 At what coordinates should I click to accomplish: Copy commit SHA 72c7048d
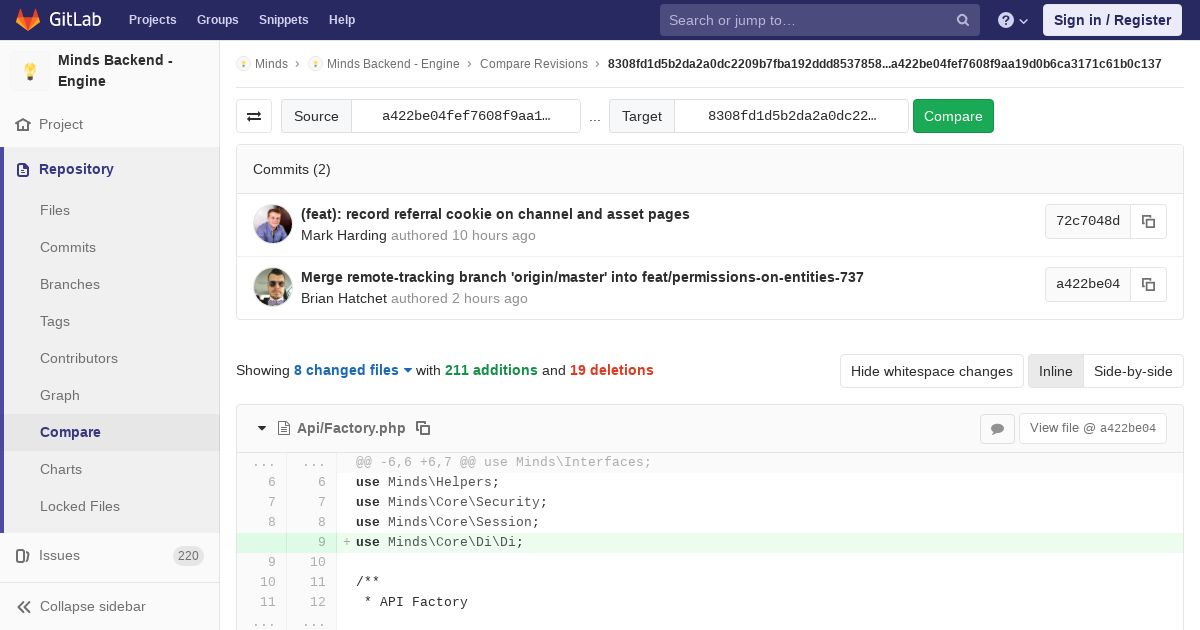tap(1148, 222)
